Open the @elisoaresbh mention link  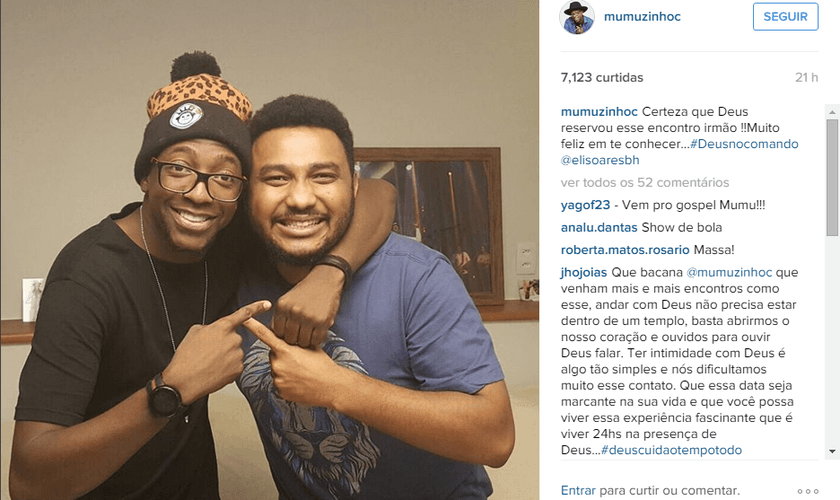click(x=600, y=160)
